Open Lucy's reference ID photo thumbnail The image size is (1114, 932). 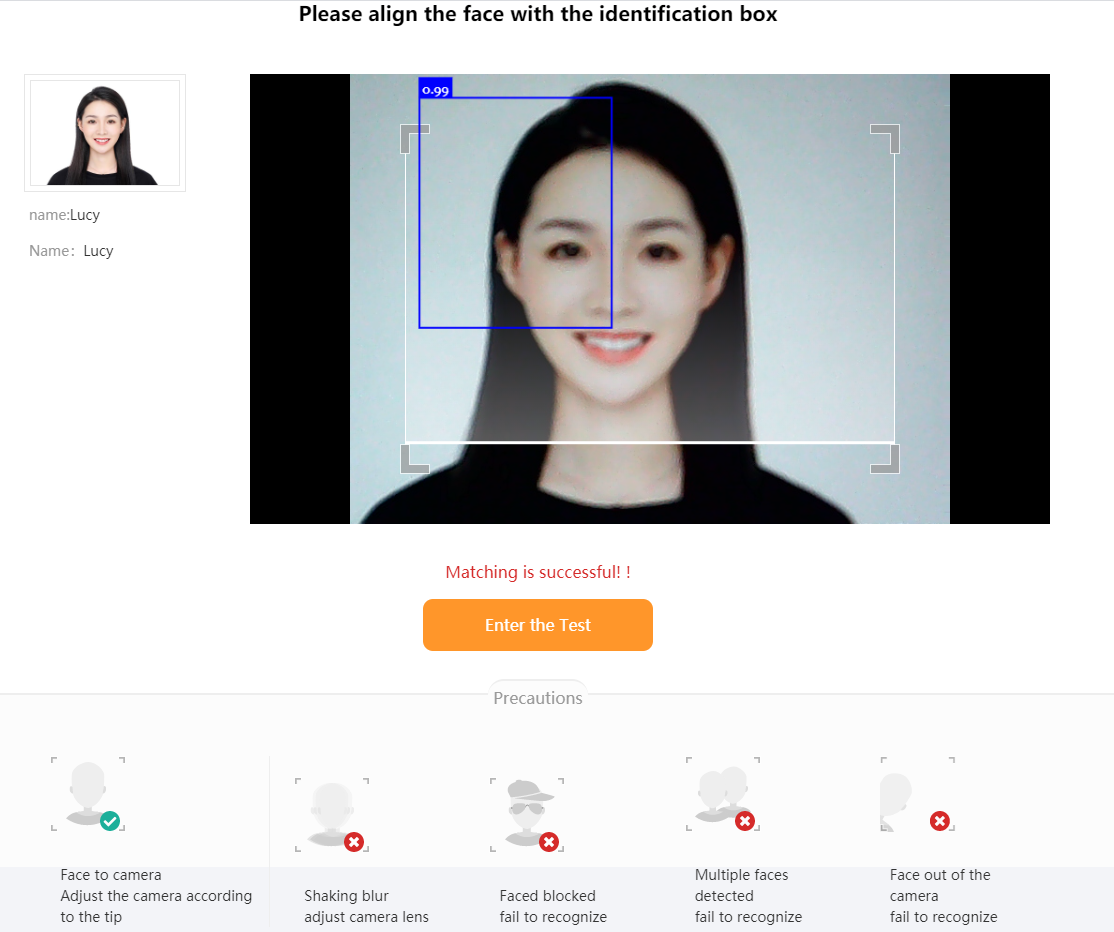[105, 133]
